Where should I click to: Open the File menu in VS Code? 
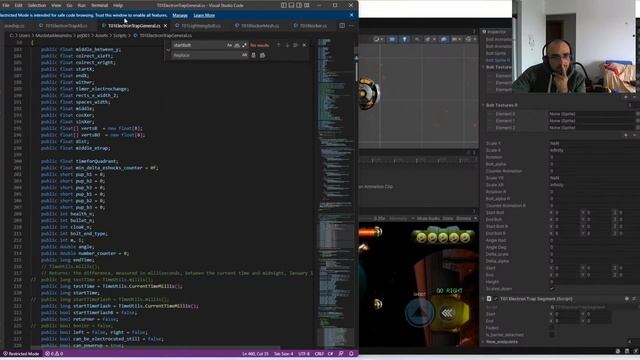[x=6, y=5]
